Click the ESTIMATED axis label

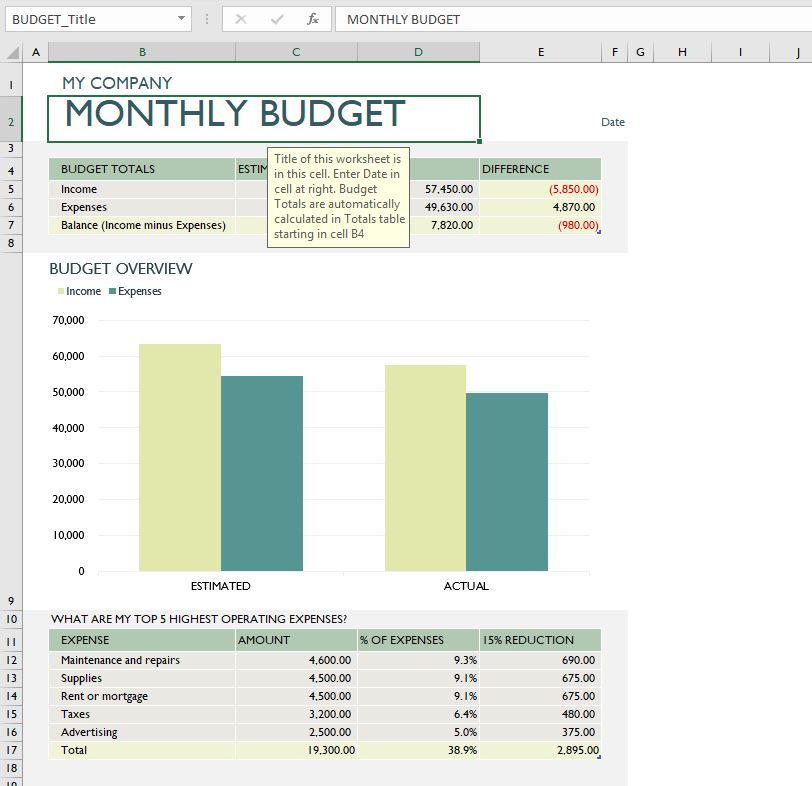tap(221, 586)
